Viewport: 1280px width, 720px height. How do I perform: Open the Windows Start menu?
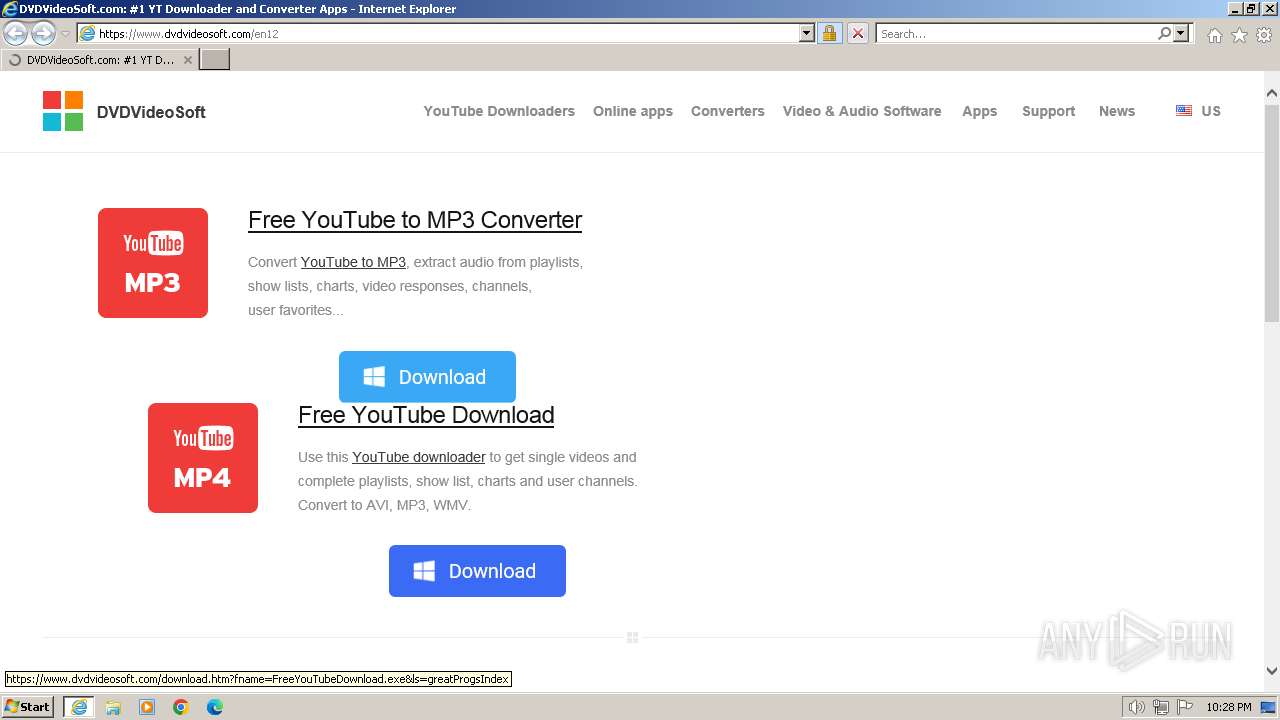point(28,707)
